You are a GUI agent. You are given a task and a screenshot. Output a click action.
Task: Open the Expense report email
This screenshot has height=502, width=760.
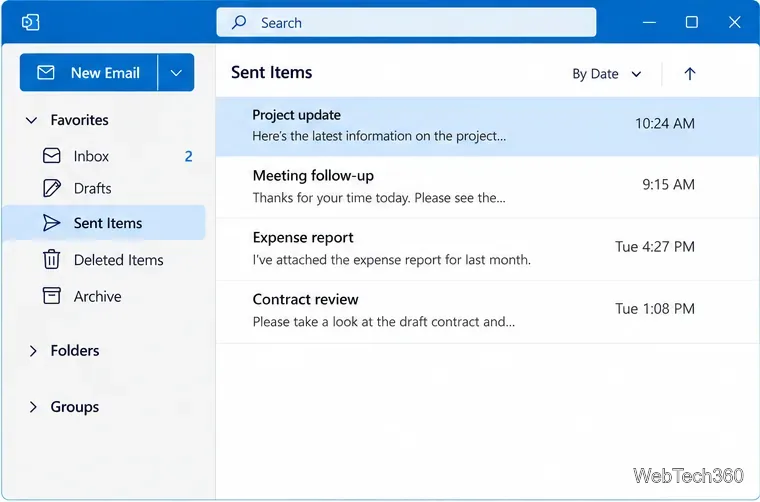488,249
